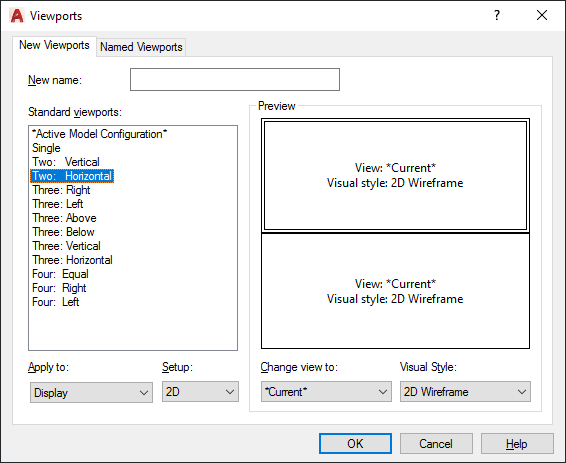Pick Four: Equal from the list
This screenshot has height=463, width=566.
60,274
